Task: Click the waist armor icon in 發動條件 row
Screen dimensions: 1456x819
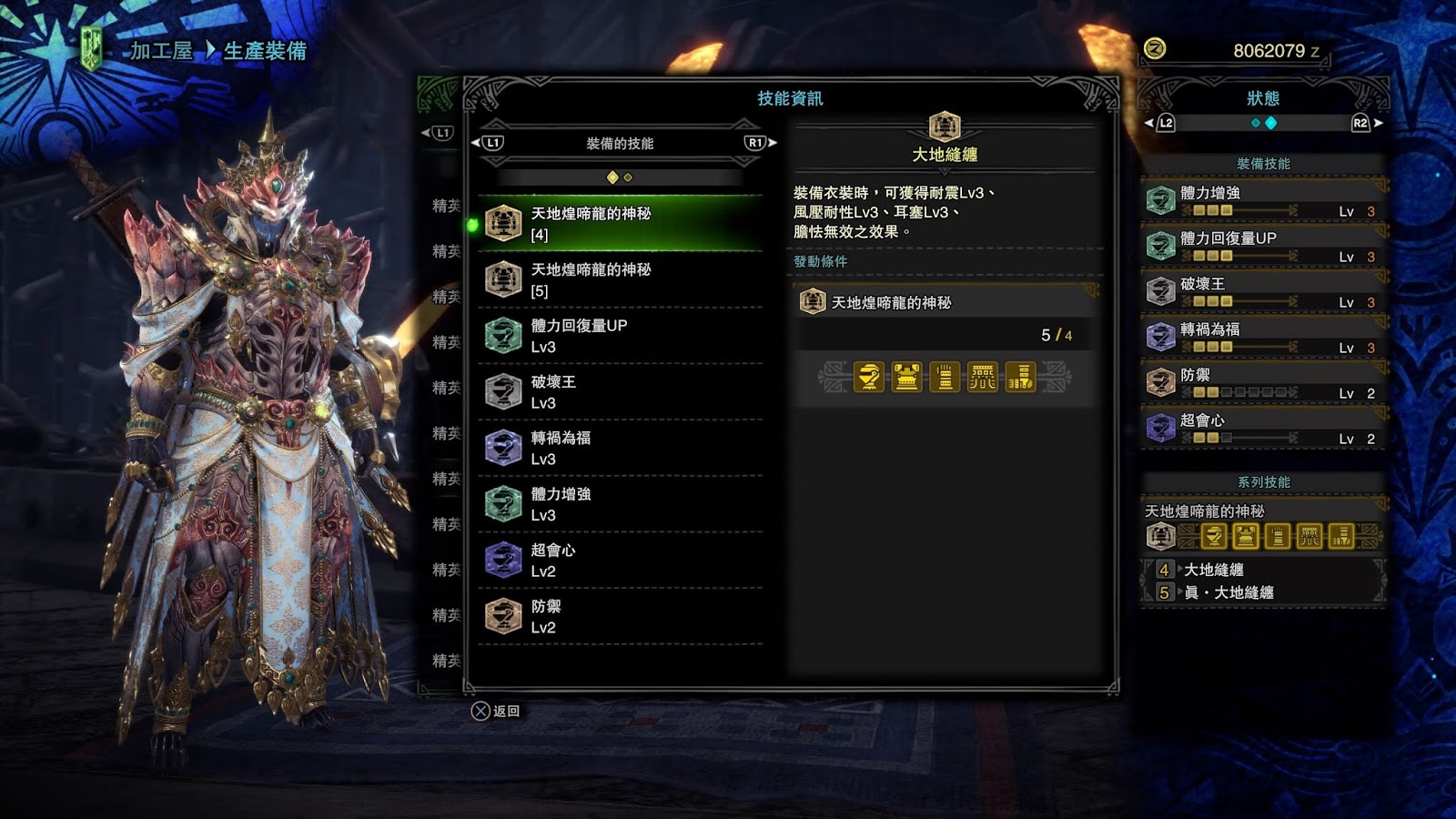Action: pos(982,377)
